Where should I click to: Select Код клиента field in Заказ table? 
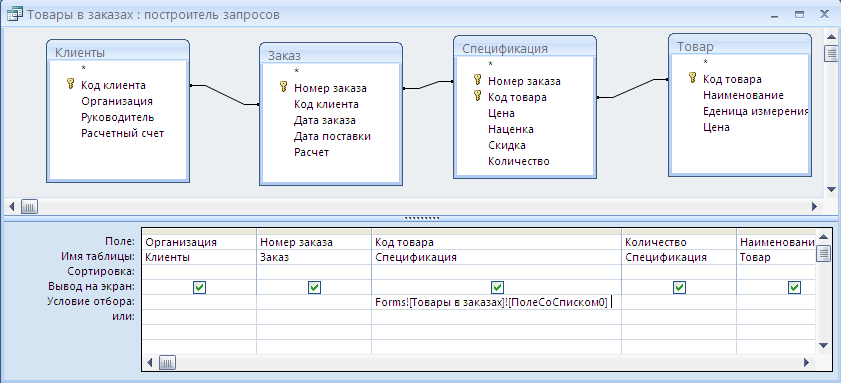pyautogui.click(x=326, y=104)
